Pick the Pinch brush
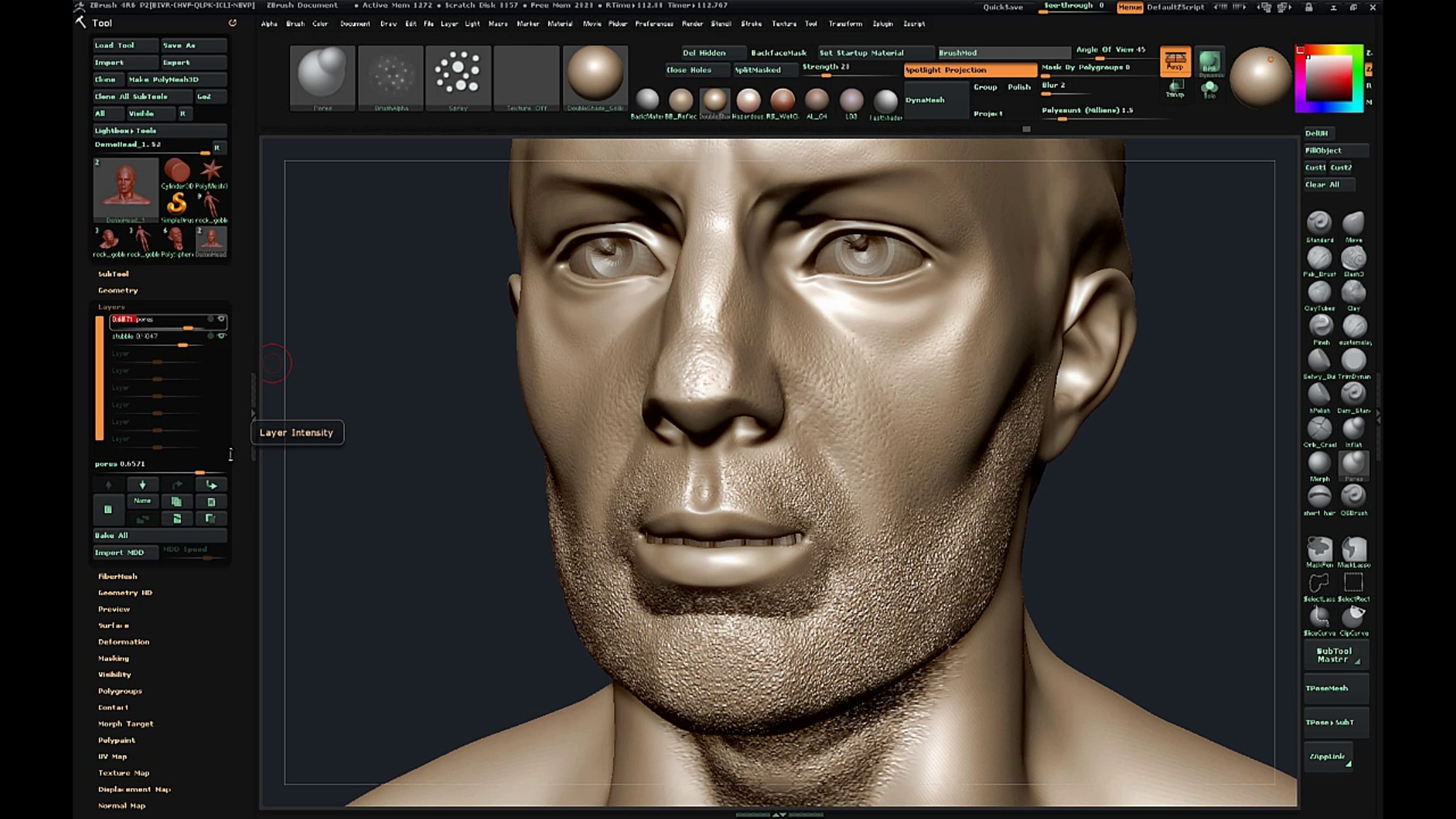Image resolution: width=1456 pixels, height=819 pixels. pyautogui.click(x=1320, y=326)
